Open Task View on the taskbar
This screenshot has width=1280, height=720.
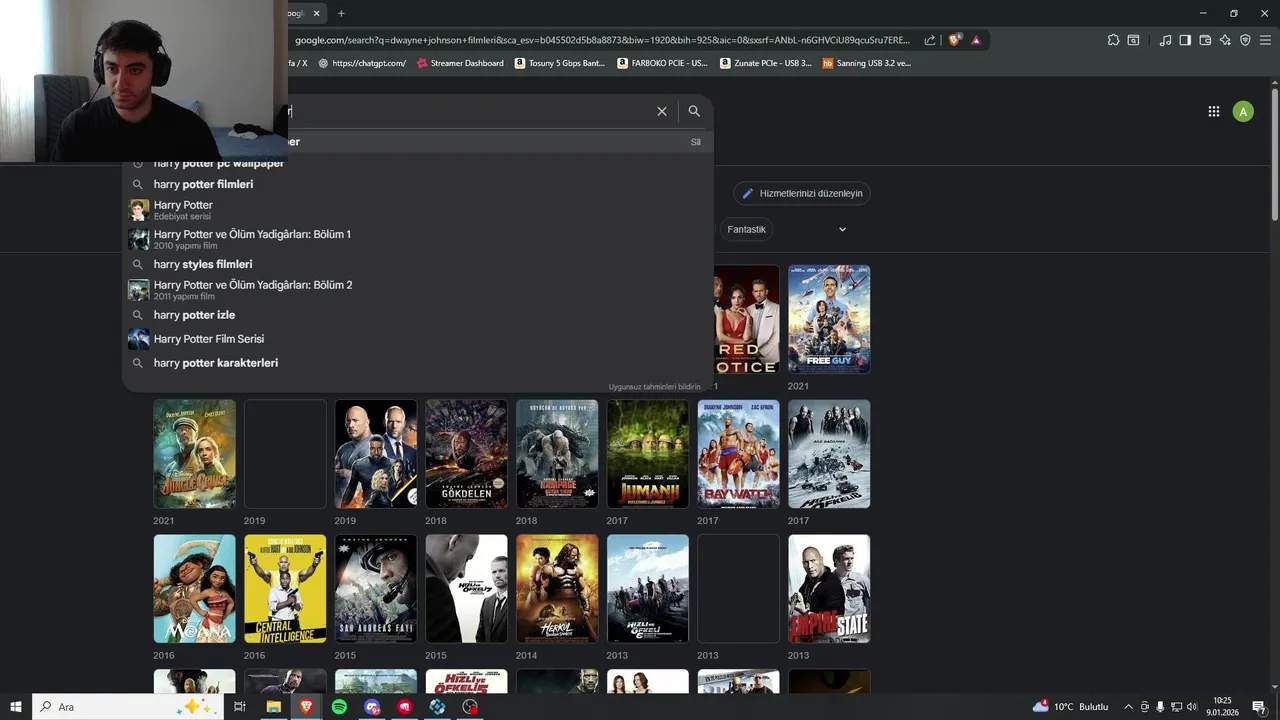coord(240,707)
